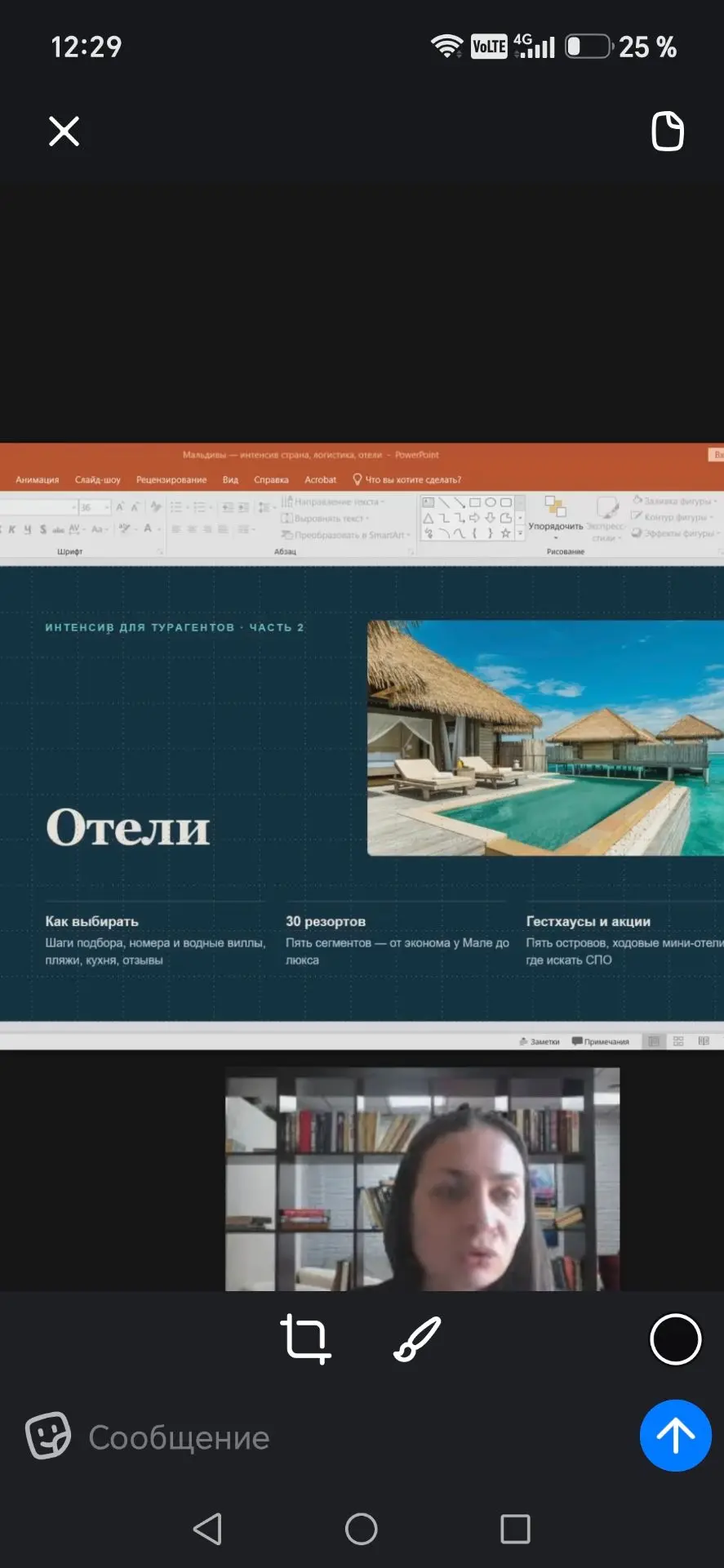Open Заливка фигуры fill options
The height and width of the screenshot is (1568, 724).
point(674,501)
